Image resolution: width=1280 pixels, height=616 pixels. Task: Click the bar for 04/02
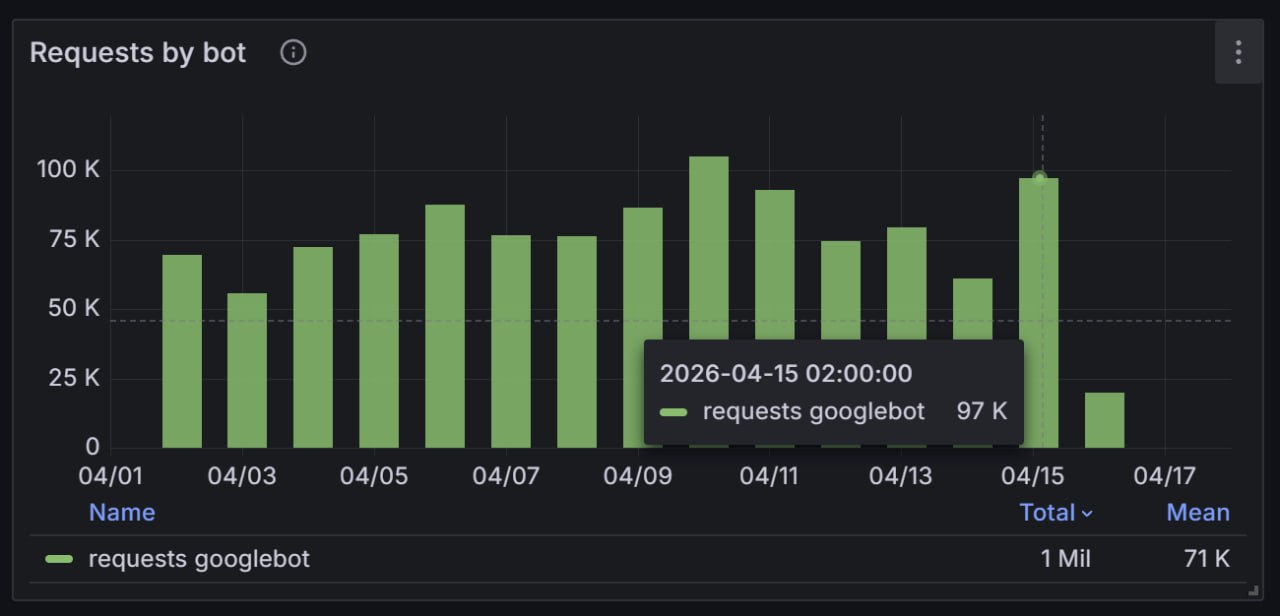(182, 350)
